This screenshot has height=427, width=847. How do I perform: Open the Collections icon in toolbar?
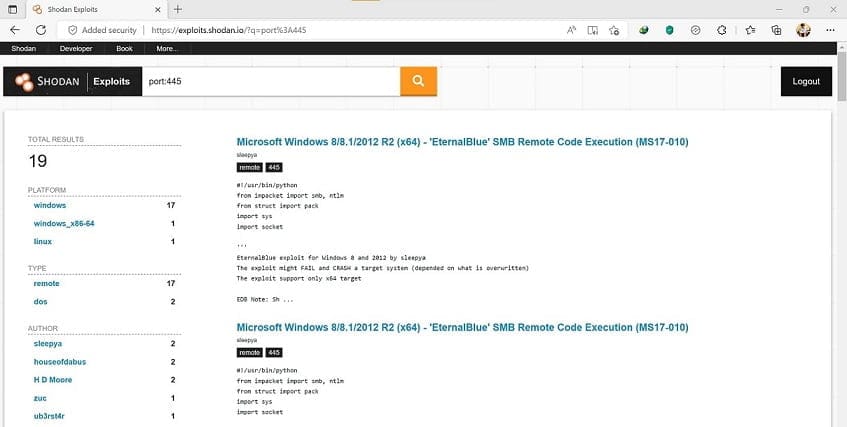(x=775, y=30)
